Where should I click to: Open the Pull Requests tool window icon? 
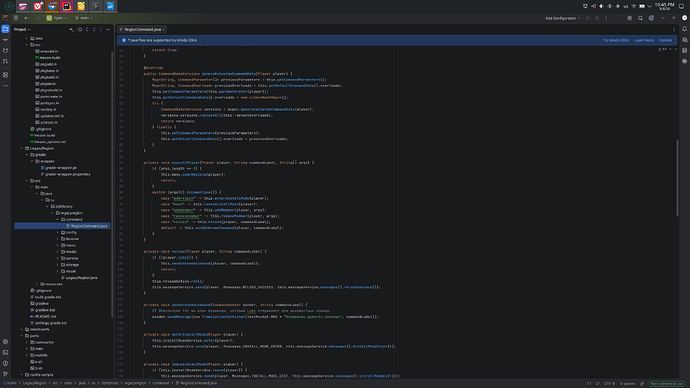point(5,61)
